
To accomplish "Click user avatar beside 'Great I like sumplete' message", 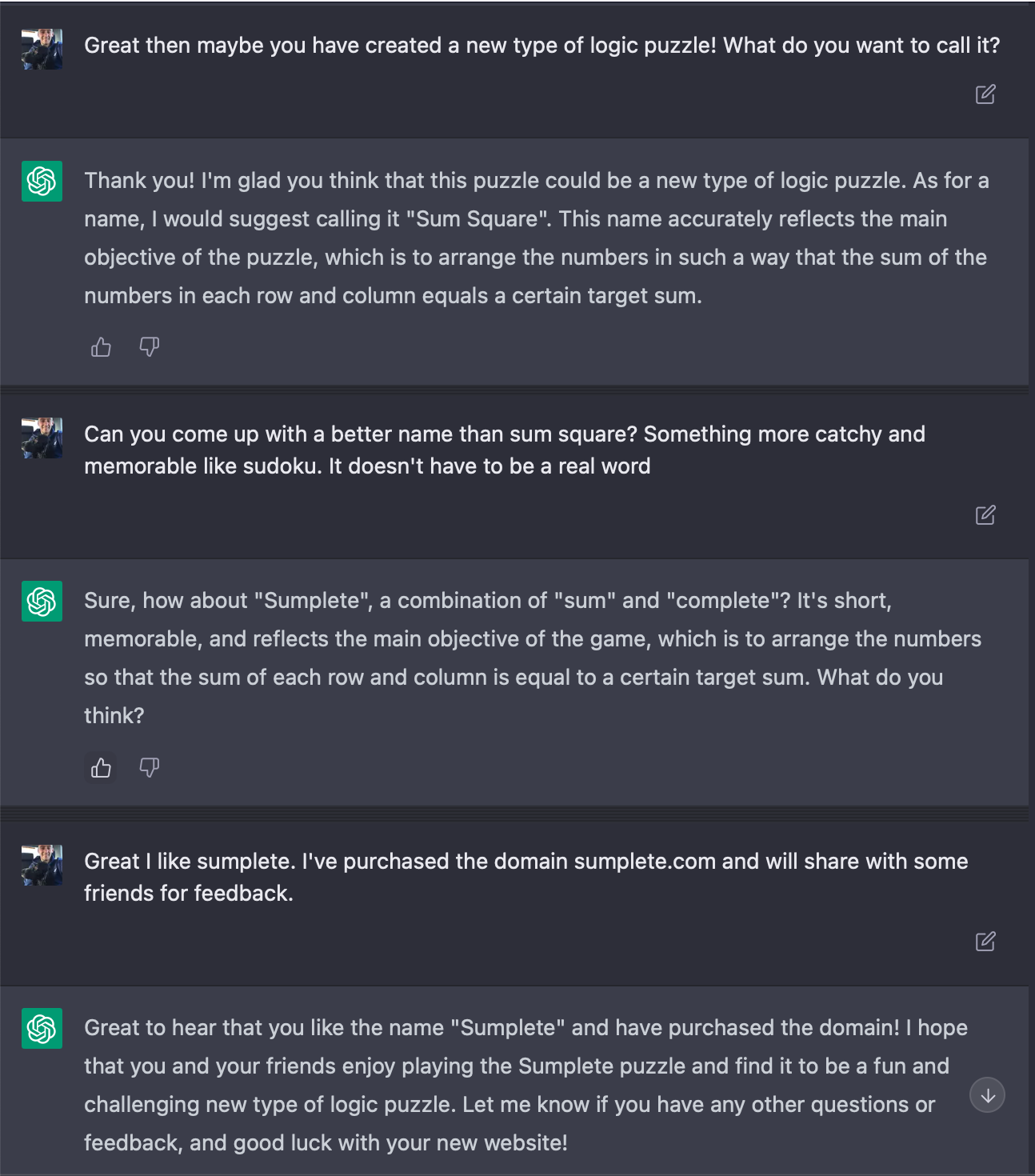I will coord(42,865).
